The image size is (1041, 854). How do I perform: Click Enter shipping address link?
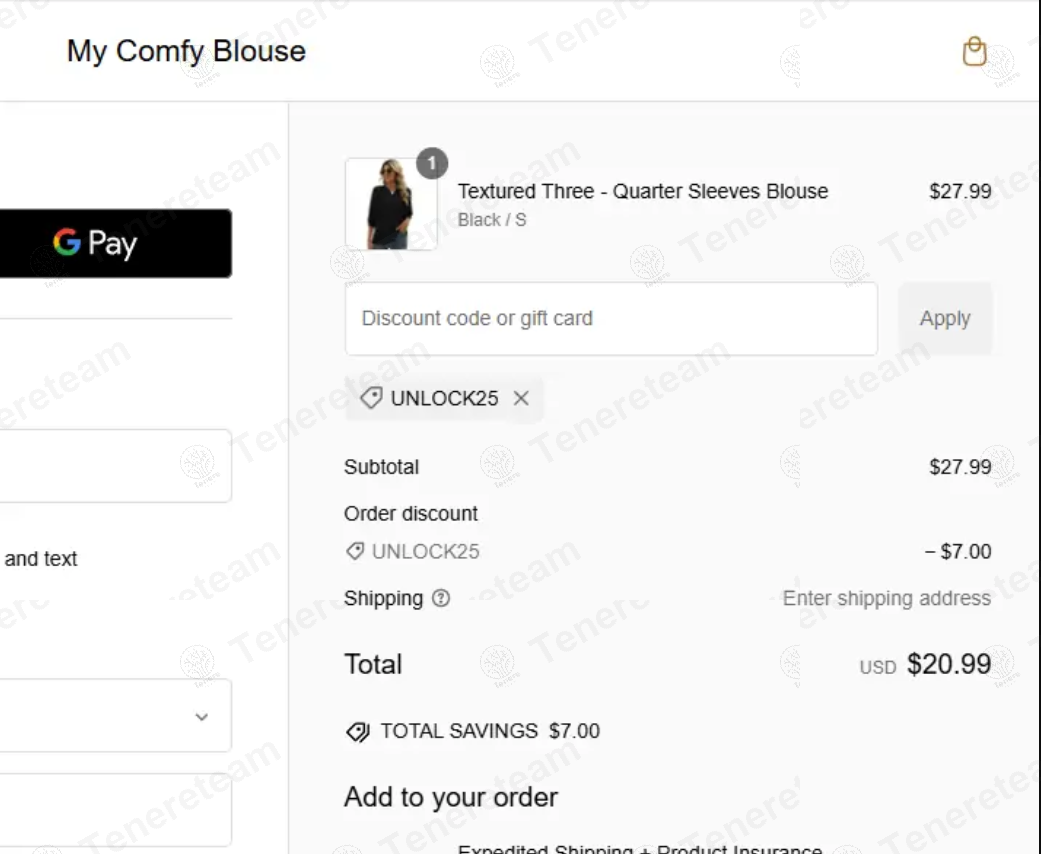coord(886,599)
